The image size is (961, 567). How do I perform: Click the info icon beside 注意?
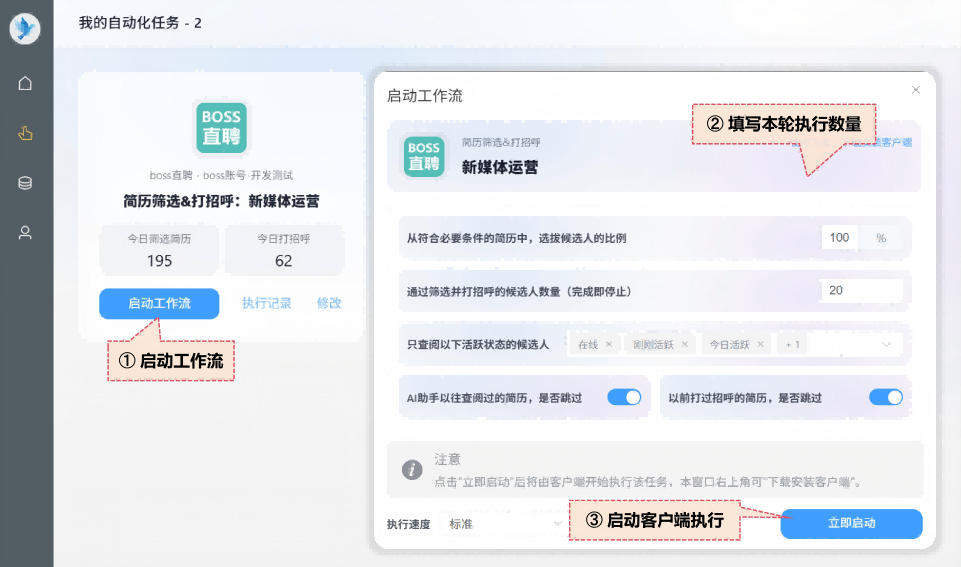pyautogui.click(x=411, y=469)
